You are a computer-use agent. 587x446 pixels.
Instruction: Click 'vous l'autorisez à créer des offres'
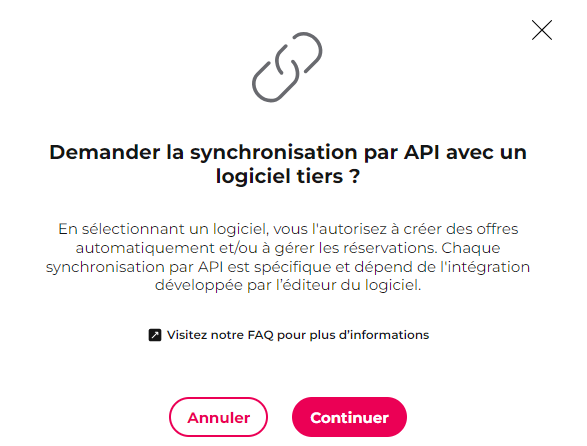396,229
